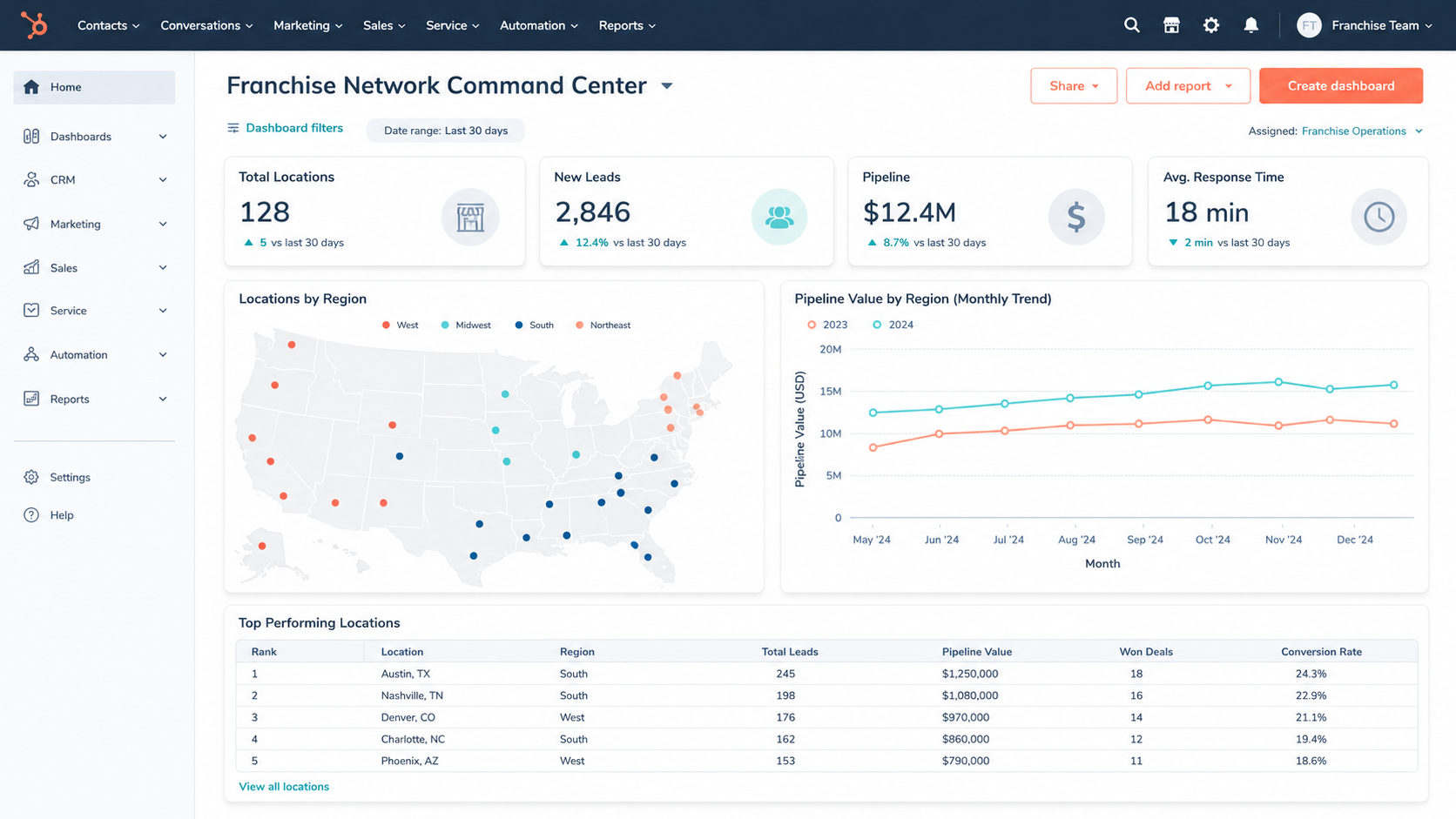Click the Marketing megaphone icon in sidebar

point(31,224)
